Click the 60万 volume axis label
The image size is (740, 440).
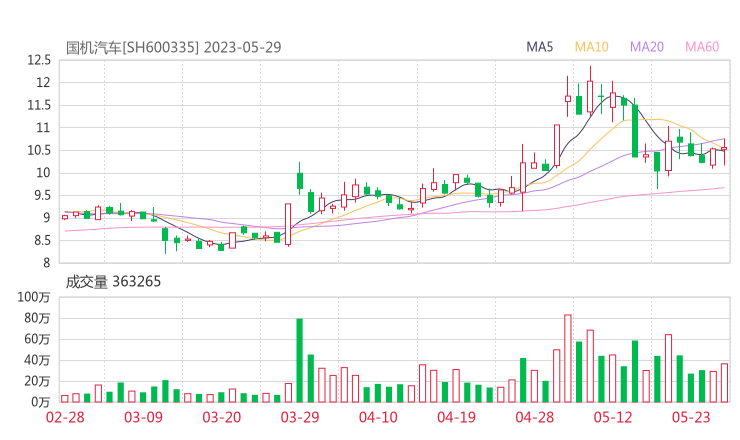point(37,339)
